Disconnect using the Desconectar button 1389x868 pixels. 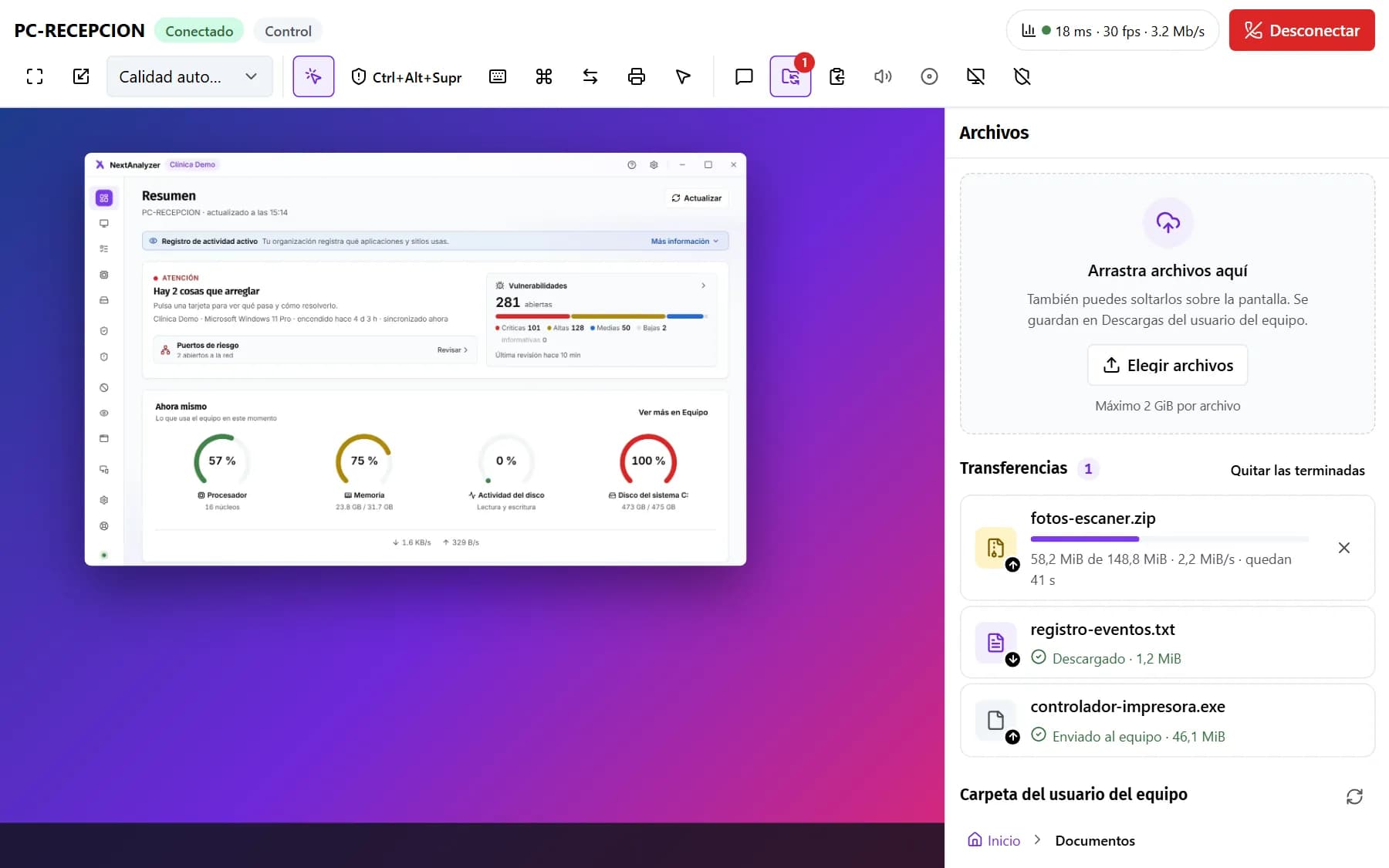coord(1302,30)
